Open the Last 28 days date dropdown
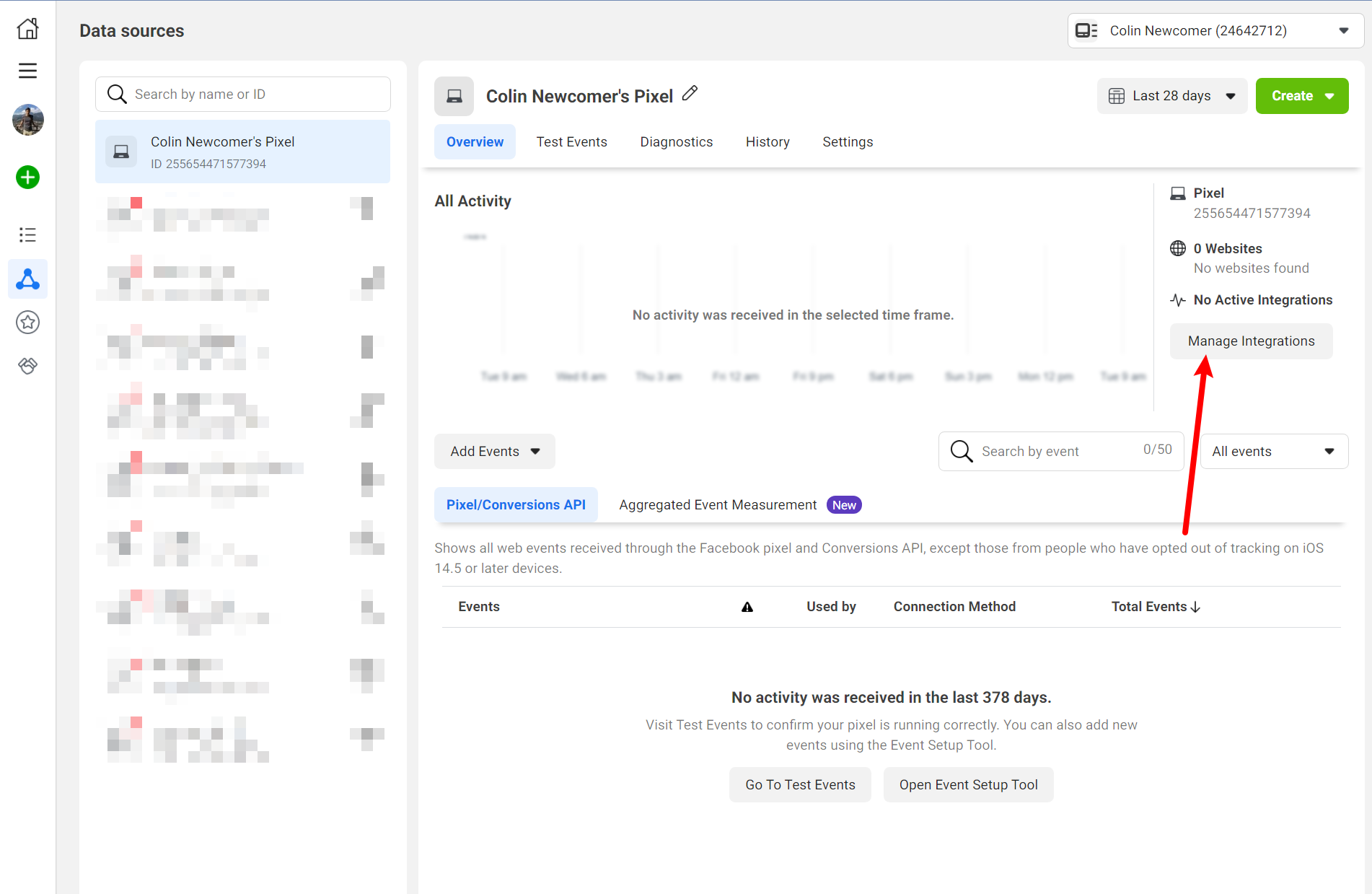This screenshot has width=1372, height=894. coord(1172,96)
